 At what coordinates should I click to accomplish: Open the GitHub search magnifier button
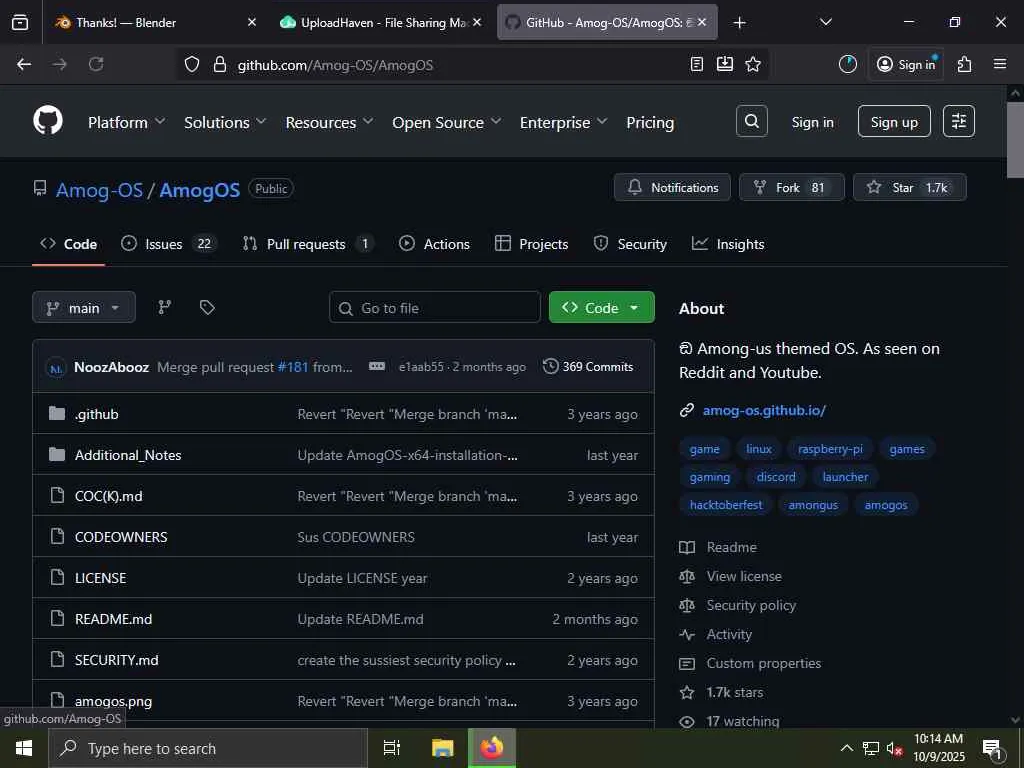(752, 121)
